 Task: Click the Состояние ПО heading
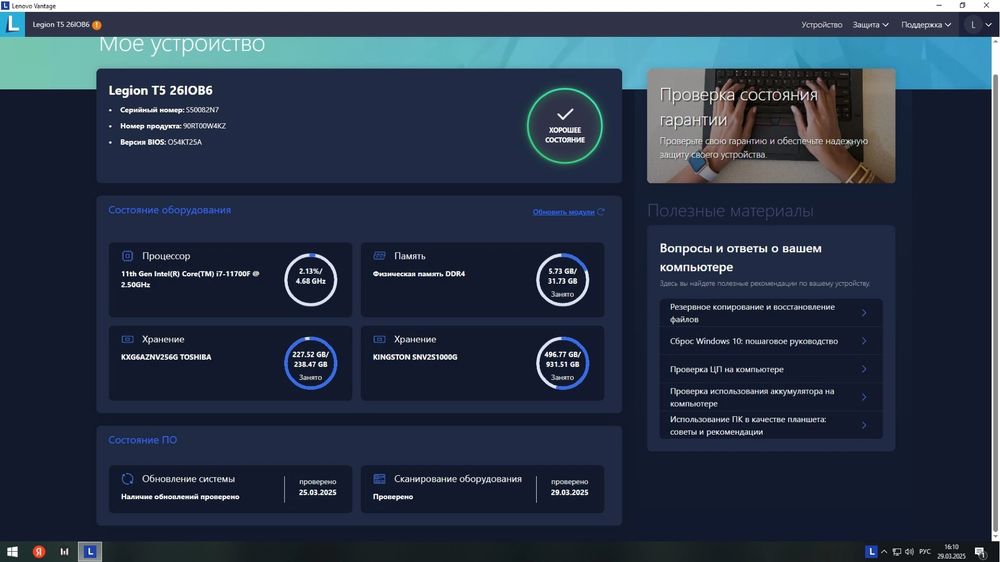[143, 440]
